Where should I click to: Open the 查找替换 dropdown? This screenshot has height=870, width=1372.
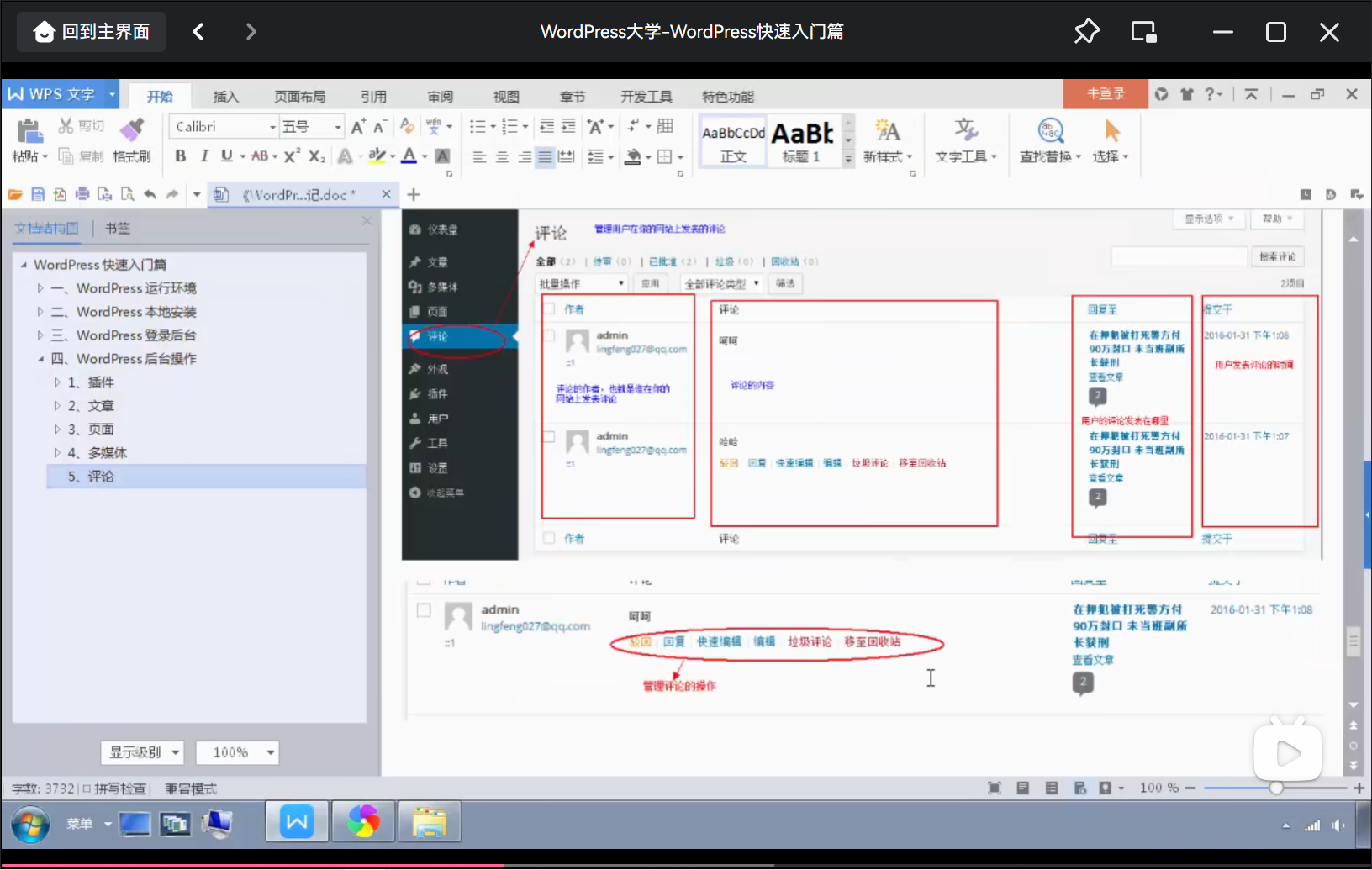(1050, 156)
